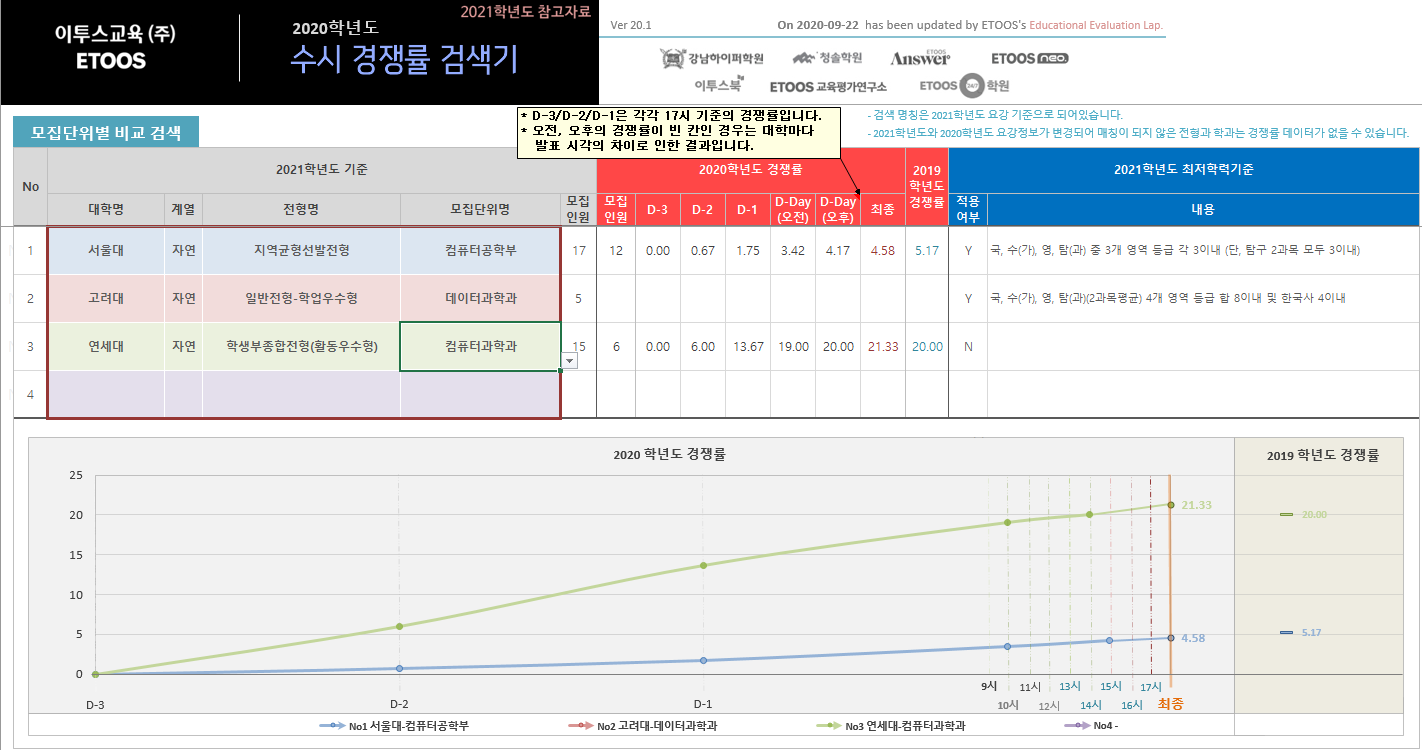Click the 청솔학원 logo
This screenshot has height=750, width=1422.
(x=826, y=58)
